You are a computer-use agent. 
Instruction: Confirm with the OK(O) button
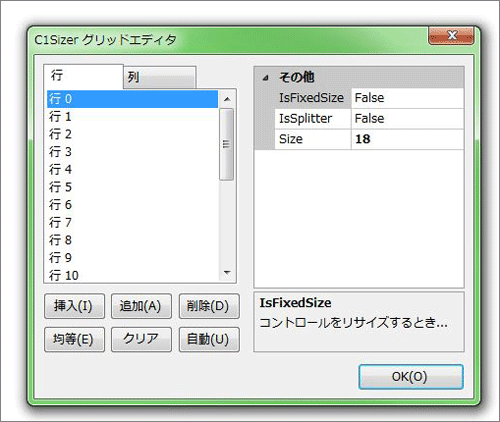pyautogui.click(x=411, y=377)
